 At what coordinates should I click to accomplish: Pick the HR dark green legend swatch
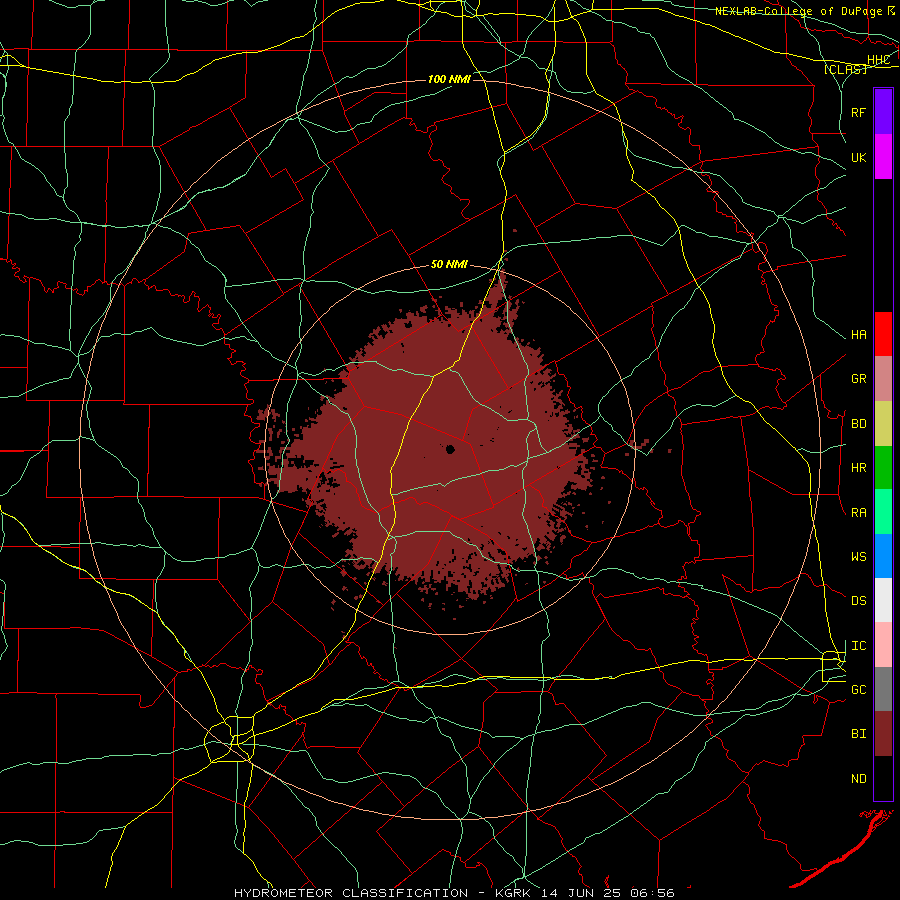pos(883,468)
